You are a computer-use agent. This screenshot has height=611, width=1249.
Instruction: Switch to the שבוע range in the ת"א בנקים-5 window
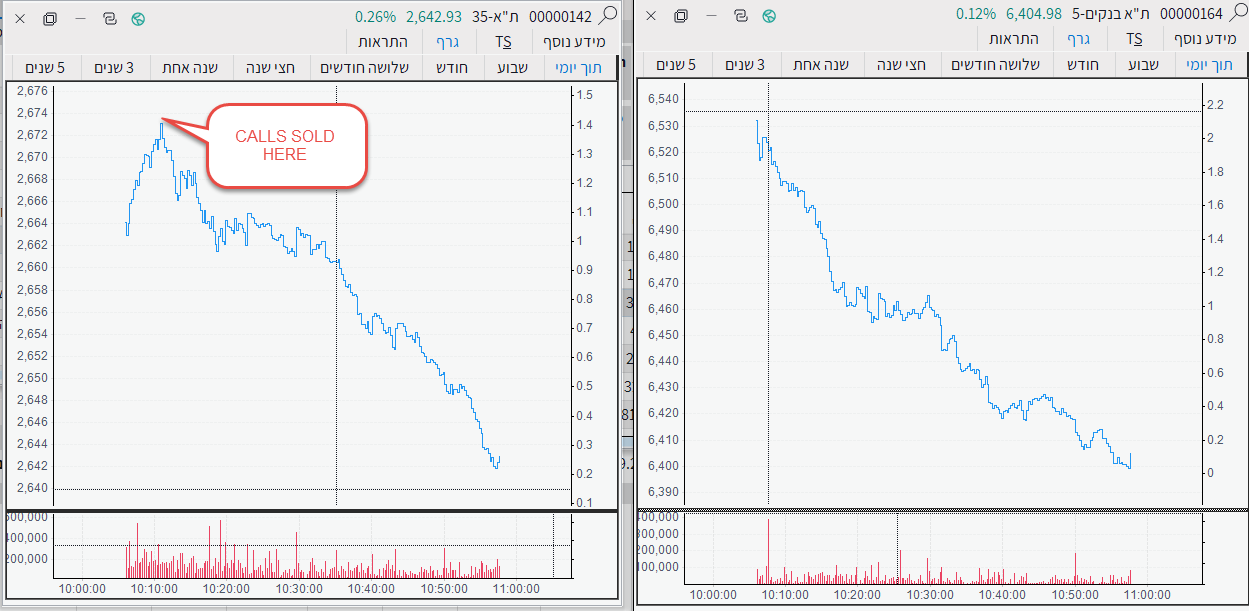pos(1146,64)
